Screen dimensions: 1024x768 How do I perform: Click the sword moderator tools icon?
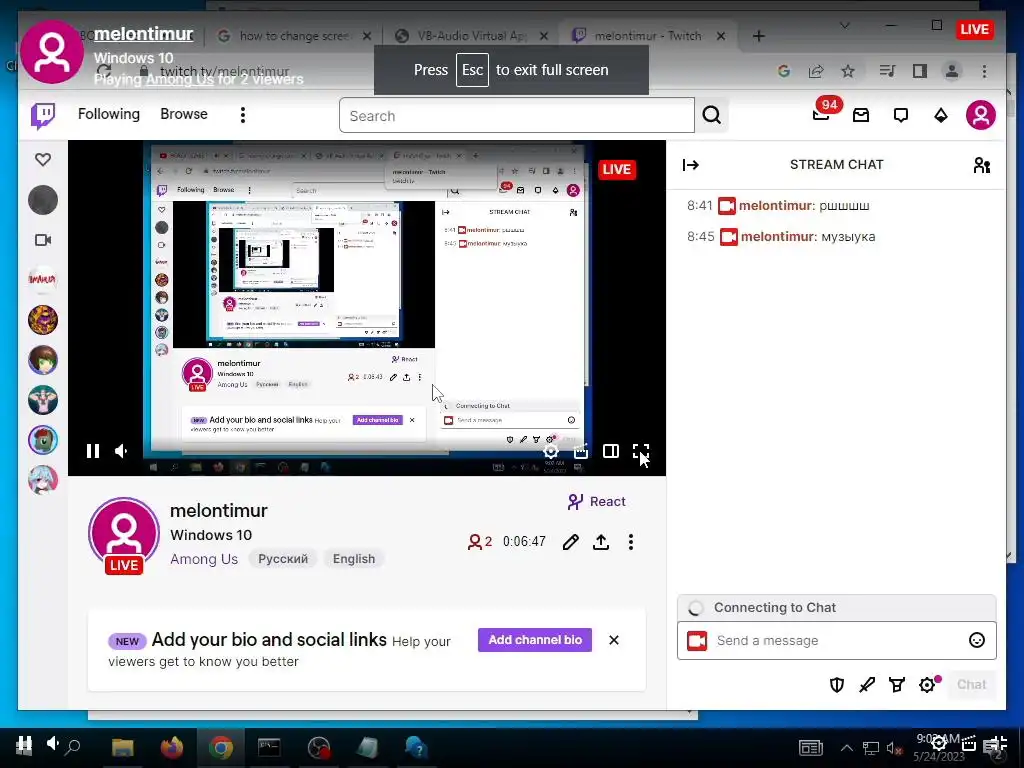(x=867, y=684)
